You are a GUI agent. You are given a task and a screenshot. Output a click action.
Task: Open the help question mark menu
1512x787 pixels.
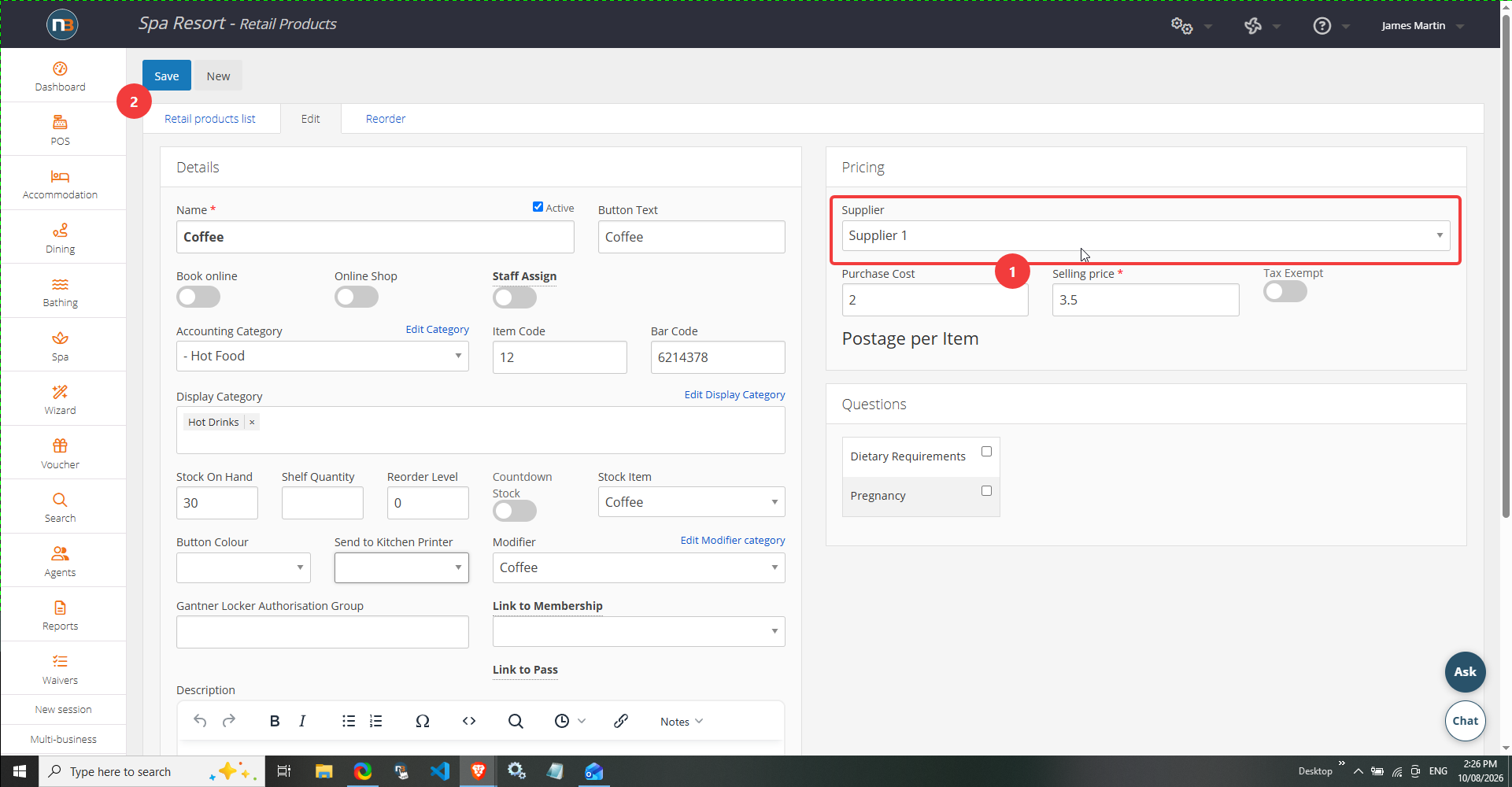1322,26
